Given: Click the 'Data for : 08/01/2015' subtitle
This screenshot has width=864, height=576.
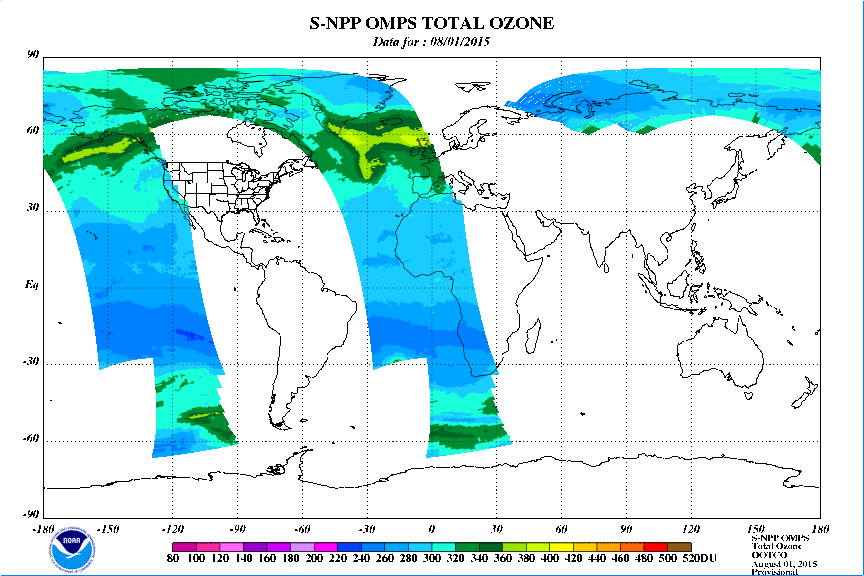Looking at the screenshot, I should [431, 42].
